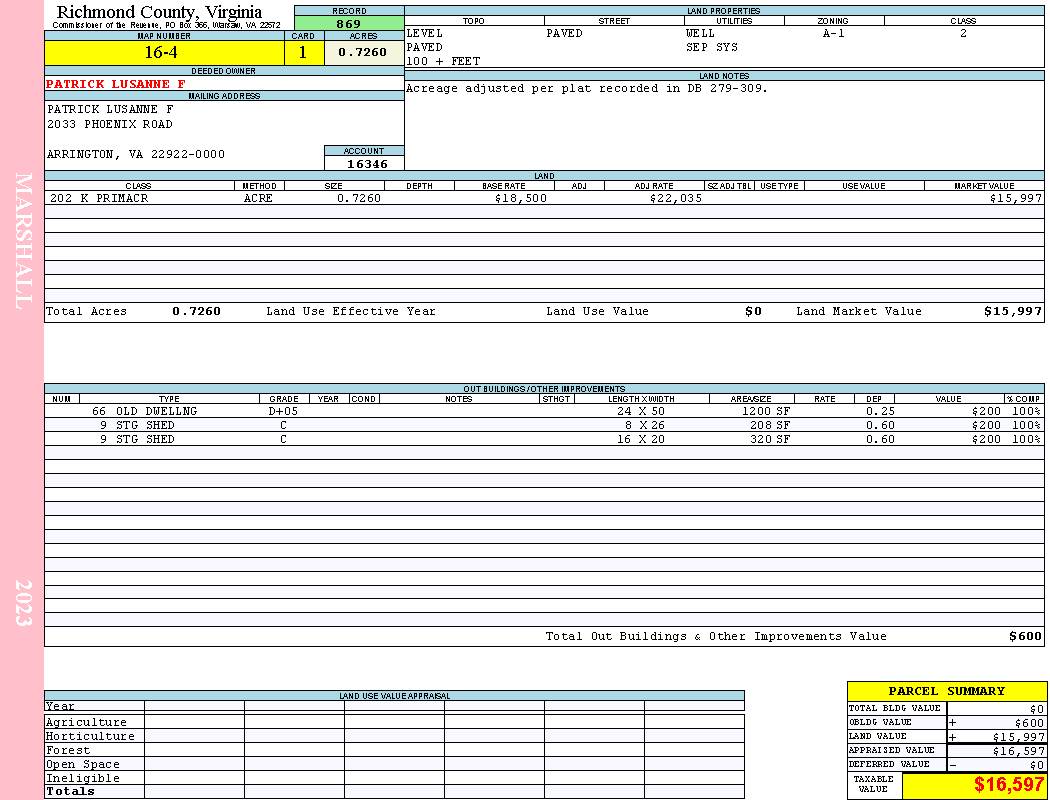Image resolution: width=1050 pixels, height=800 pixels.
Task: Click the 100 + FEET topo entry
Action: click(443, 62)
